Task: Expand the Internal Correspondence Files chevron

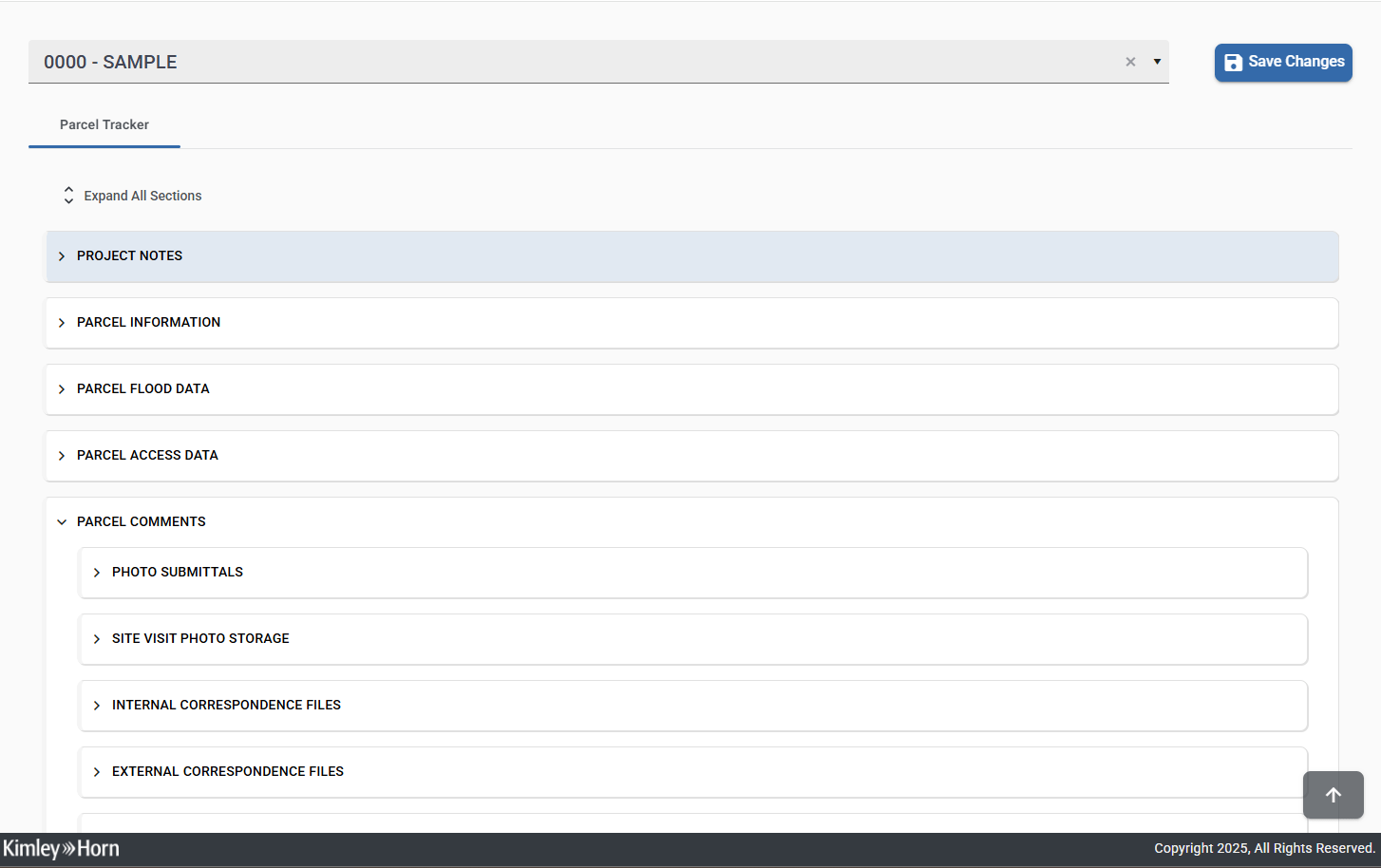Action: [x=97, y=706]
